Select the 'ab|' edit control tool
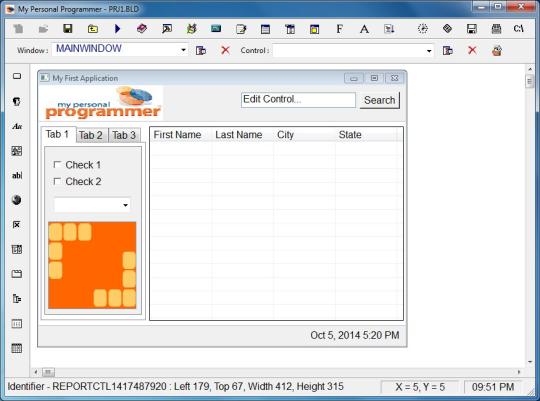Screen dimensions: 540x401 tap(17, 175)
